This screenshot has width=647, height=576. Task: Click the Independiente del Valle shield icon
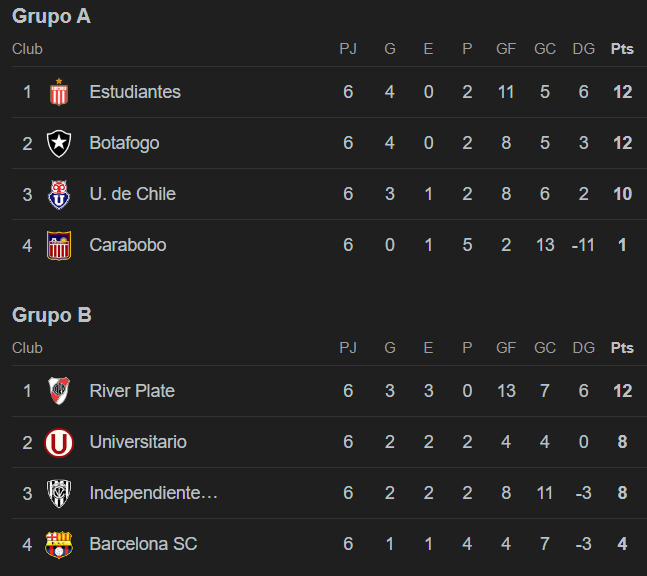coord(59,493)
